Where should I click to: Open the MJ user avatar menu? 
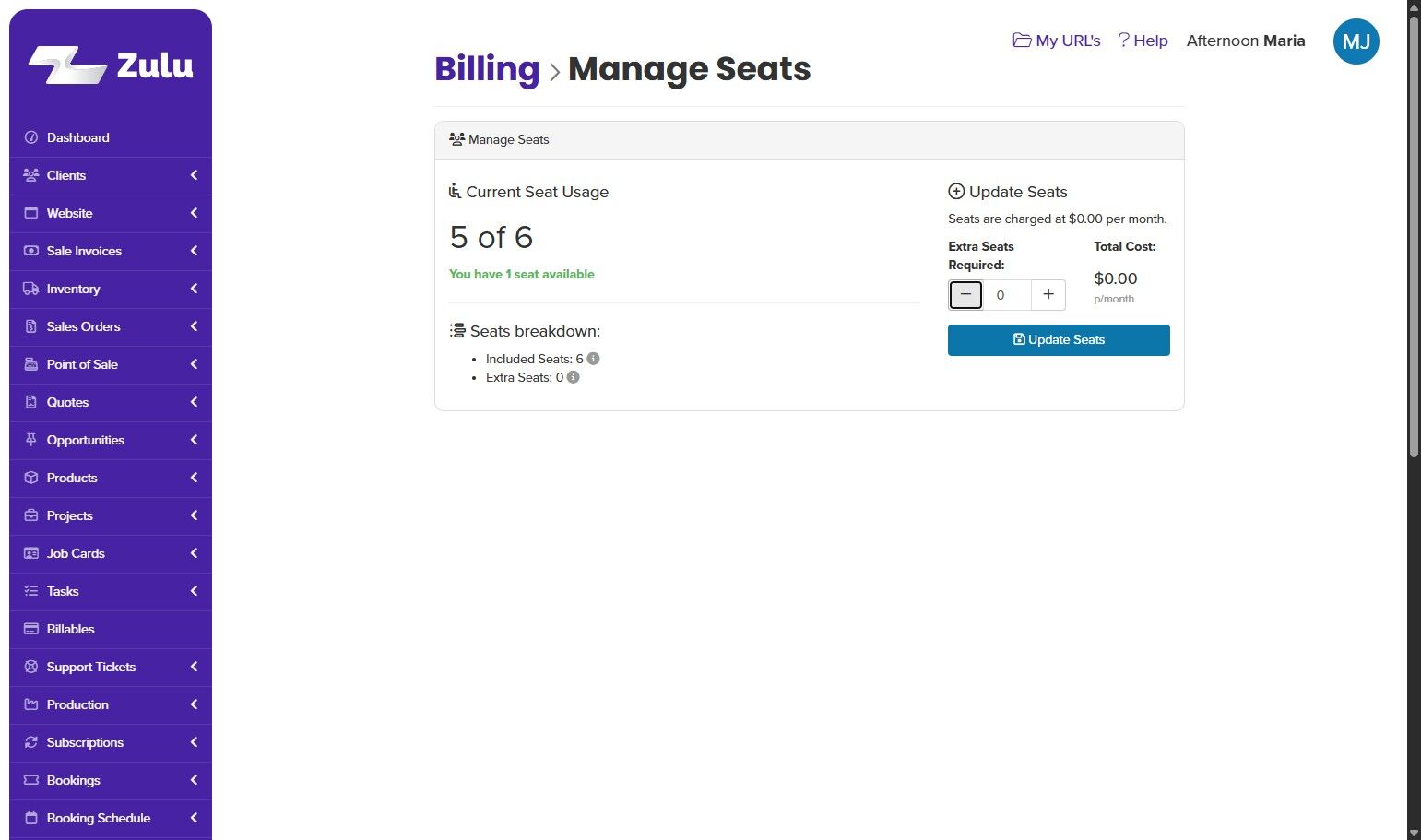(x=1356, y=41)
